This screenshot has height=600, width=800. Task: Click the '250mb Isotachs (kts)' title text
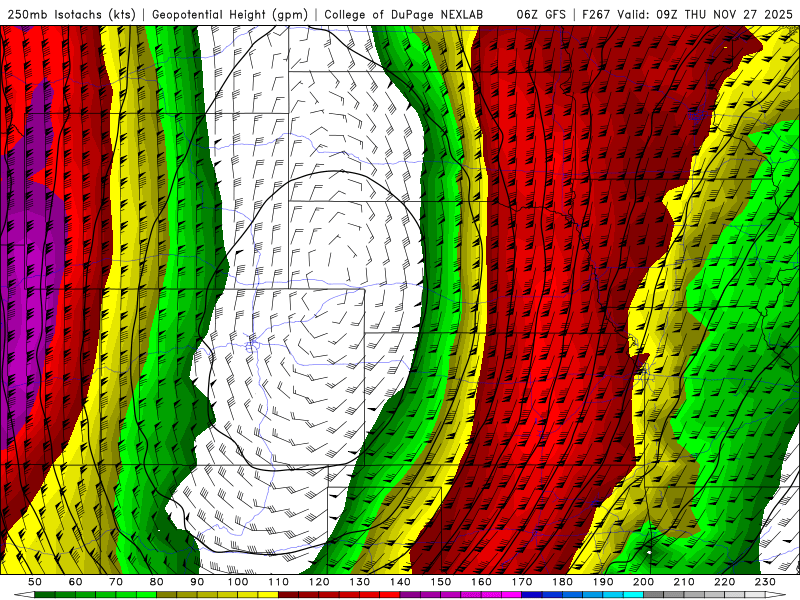pyautogui.click(x=71, y=14)
